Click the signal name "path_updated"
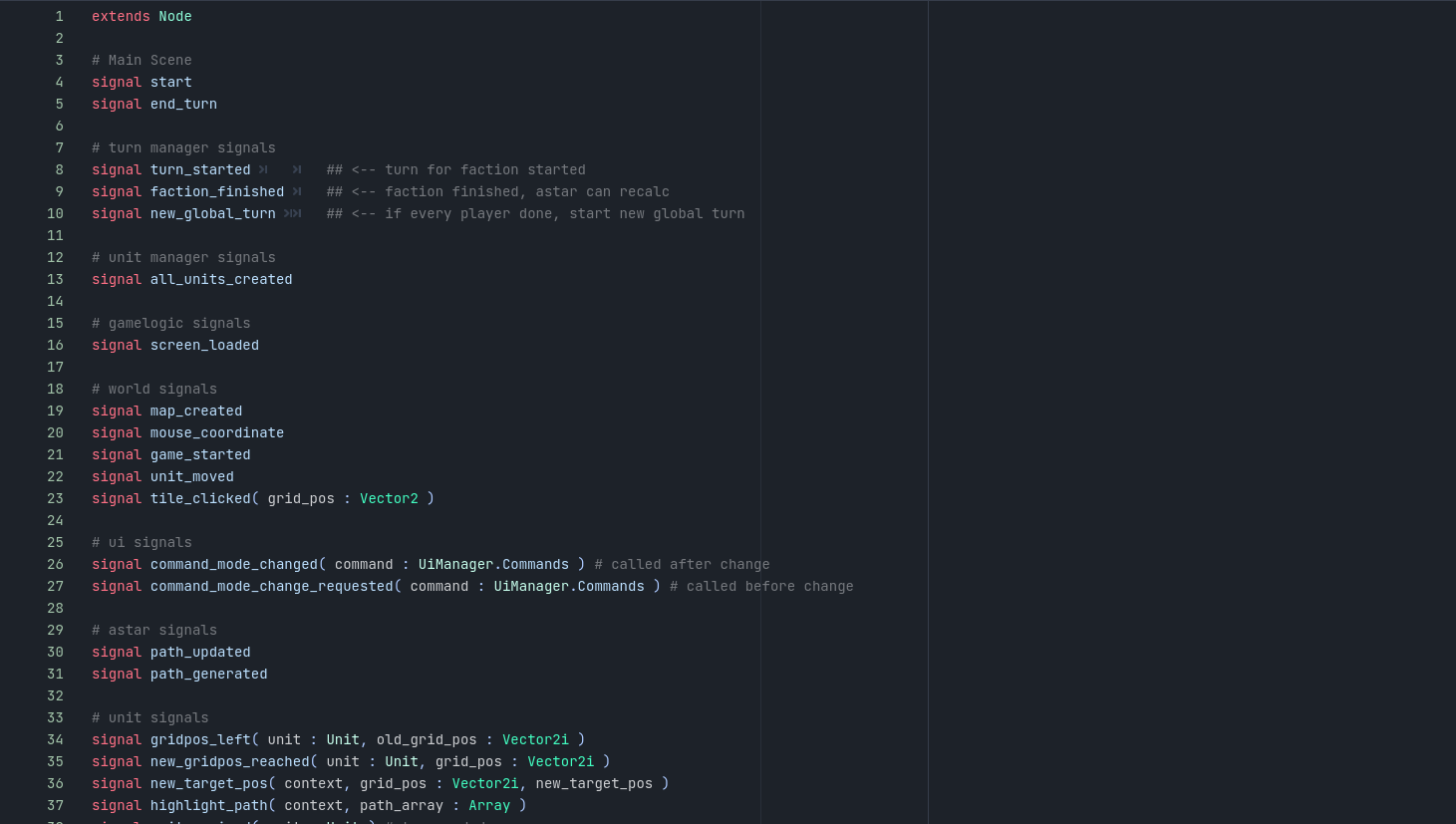The image size is (1456, 824). (x=200, y=652)
